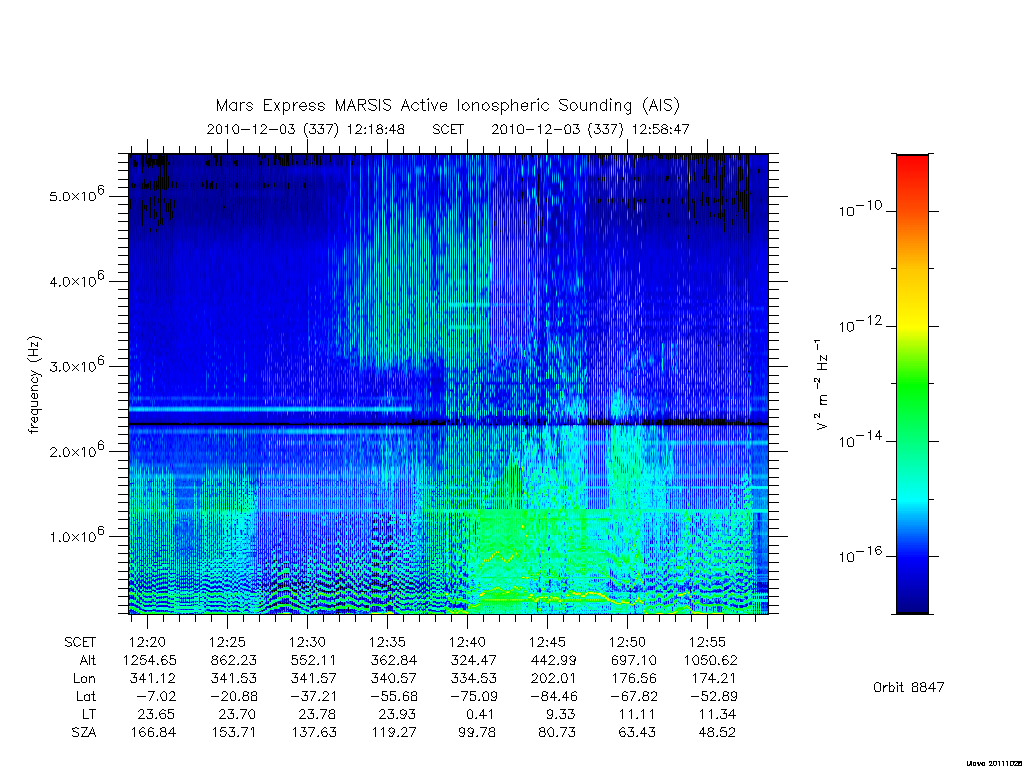The width and height of the screenshot is (1024, 768).
Task: Click the 3.0×10^6 frequency tick label
Action: click(x=76, y=365)
